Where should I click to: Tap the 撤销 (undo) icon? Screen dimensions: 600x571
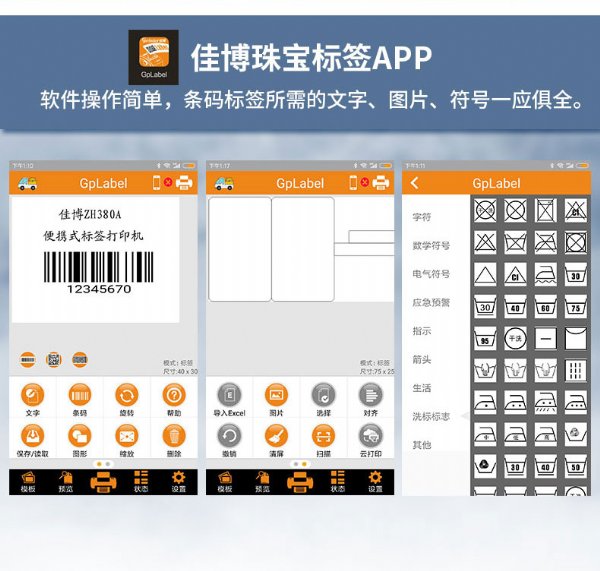229,436
